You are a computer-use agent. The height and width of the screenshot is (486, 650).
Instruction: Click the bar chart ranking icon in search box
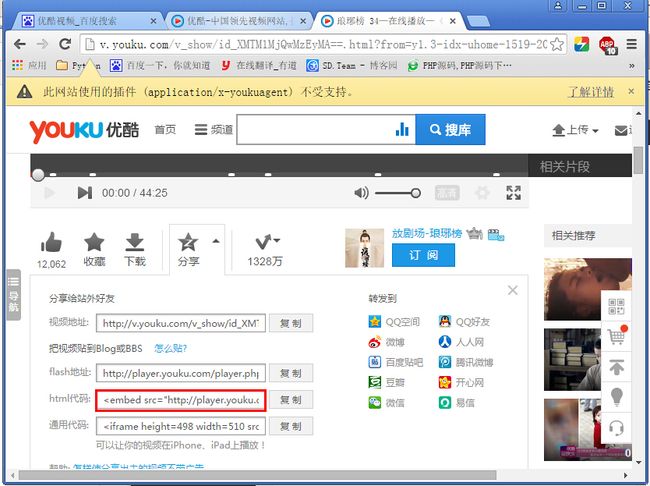pos(402,129)
